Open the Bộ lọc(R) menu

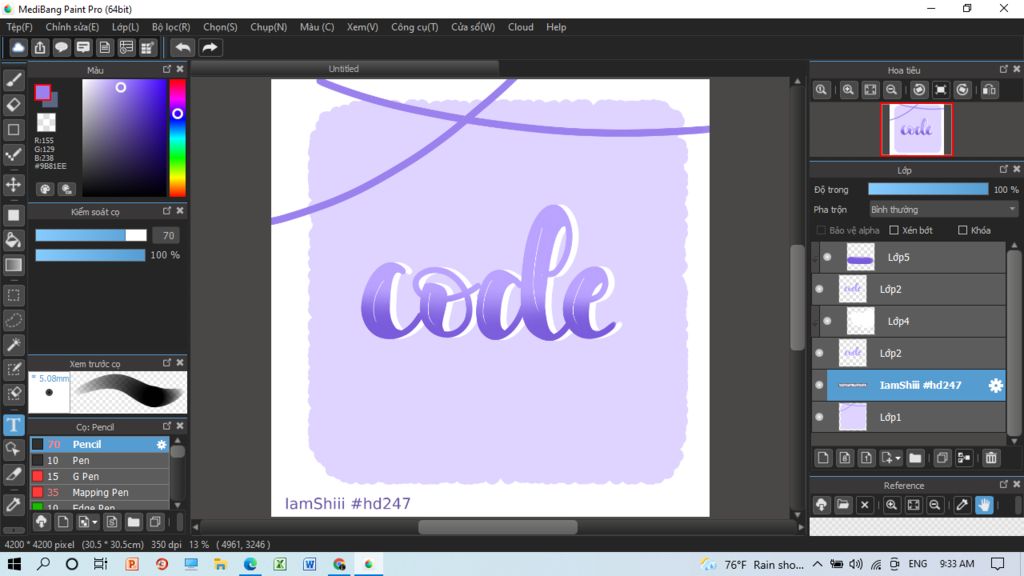pyautogui.click(x=171, y=27)
